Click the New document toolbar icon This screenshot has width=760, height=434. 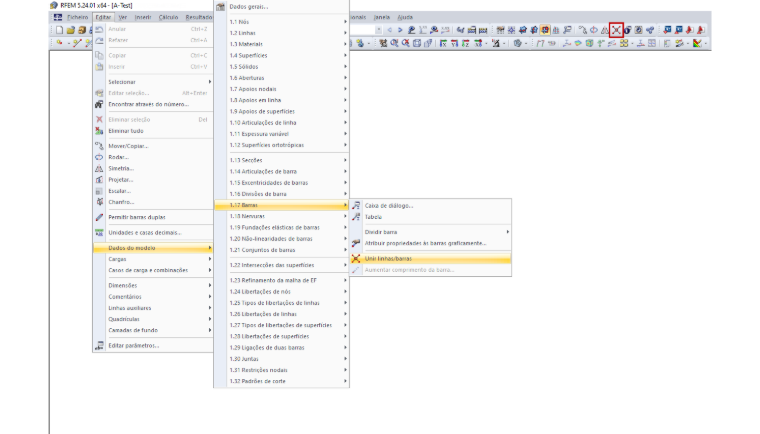pyautogui.click(x=59, y=30)
